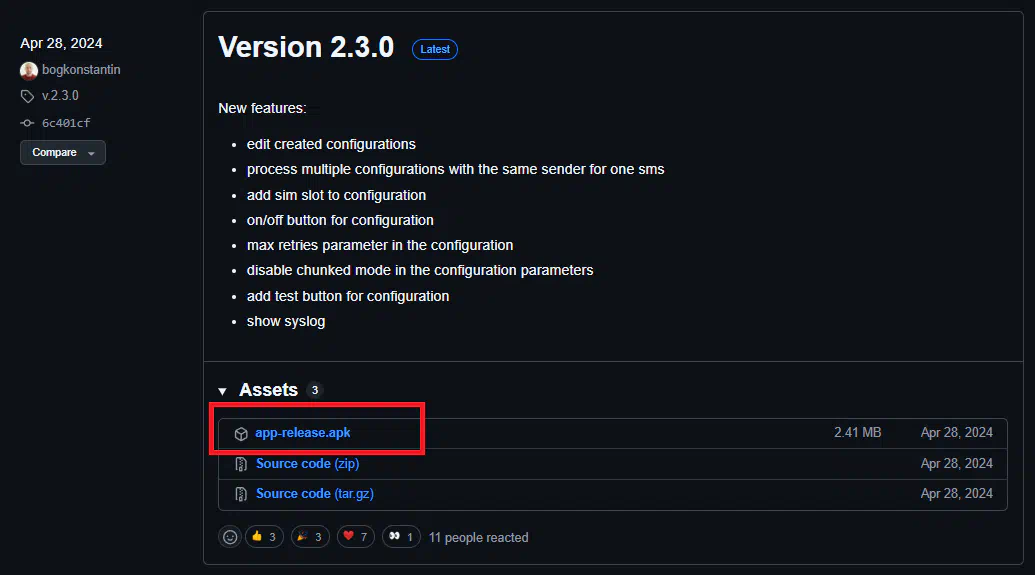The width and height of the screenshot is (1035, 575).
Task: Open the v.2.3.0 tag
Action: click(x=60, y=96)
